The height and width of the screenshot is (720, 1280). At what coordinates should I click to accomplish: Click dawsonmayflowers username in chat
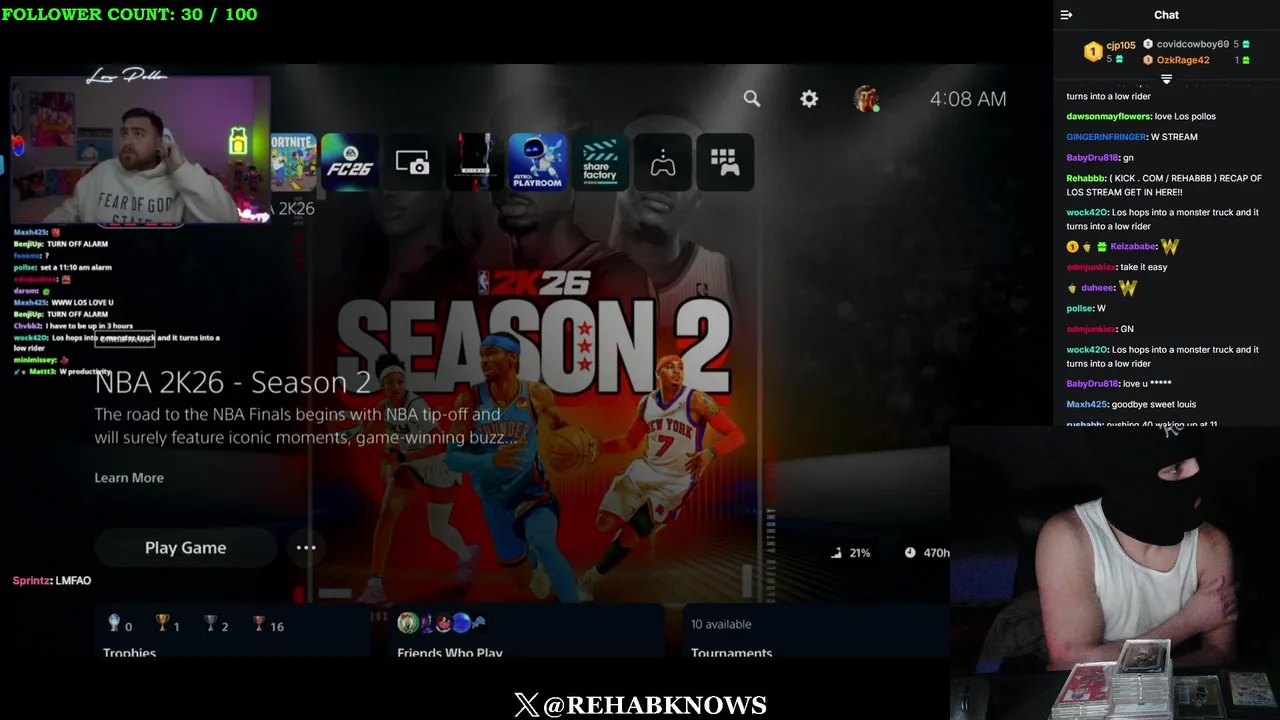coord(1108,116)
